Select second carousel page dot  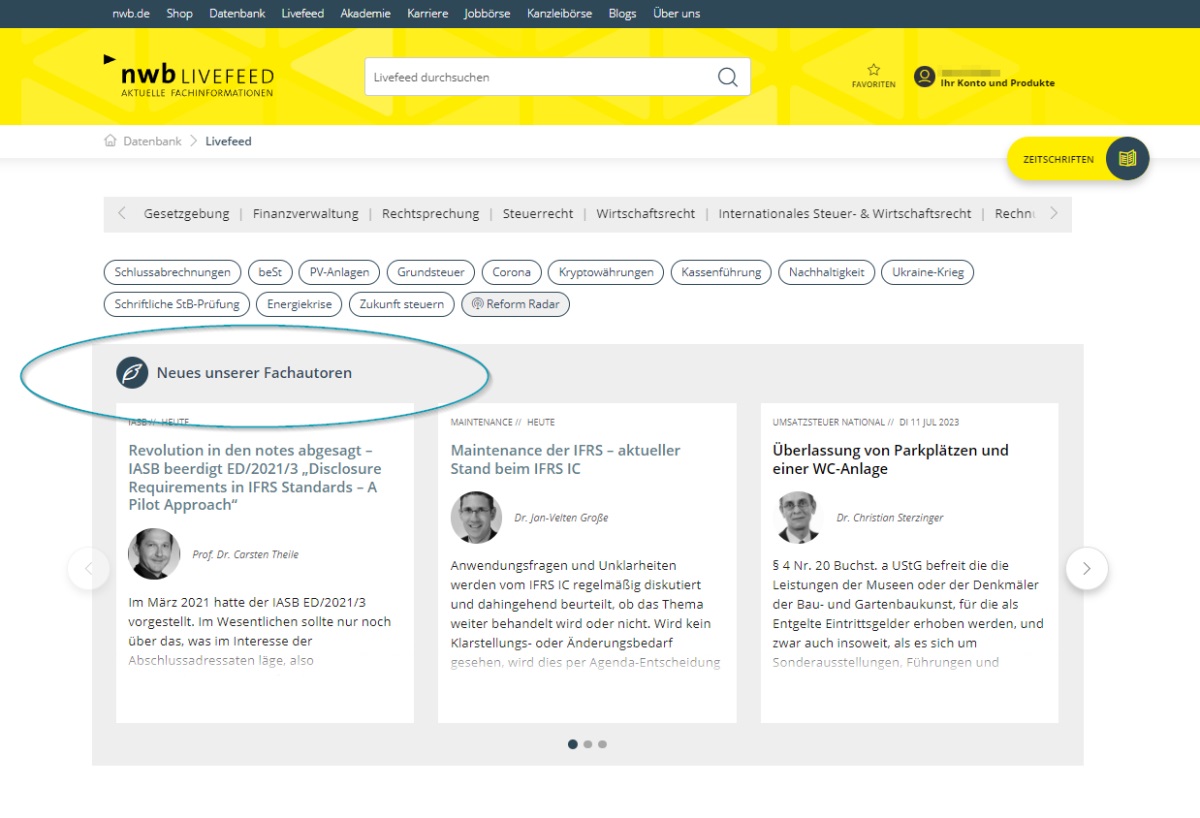click(588, 744)
